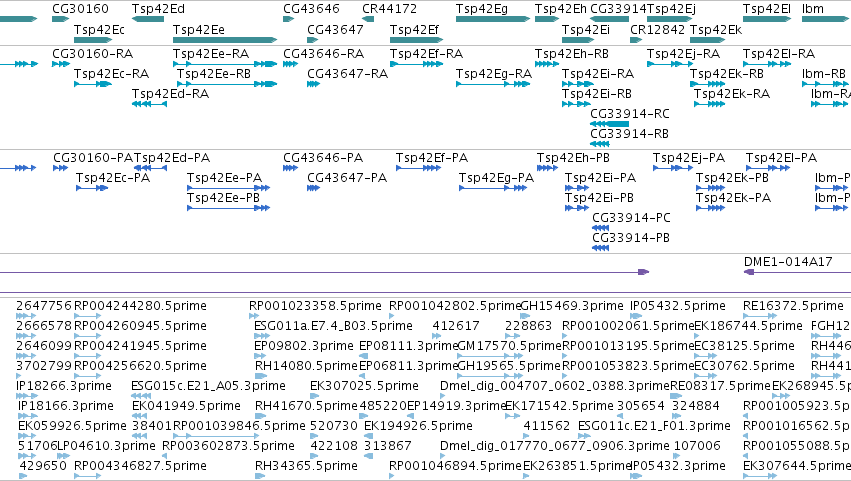
Task: Select the Tsp42Ee gene bar
Action: 225,40
